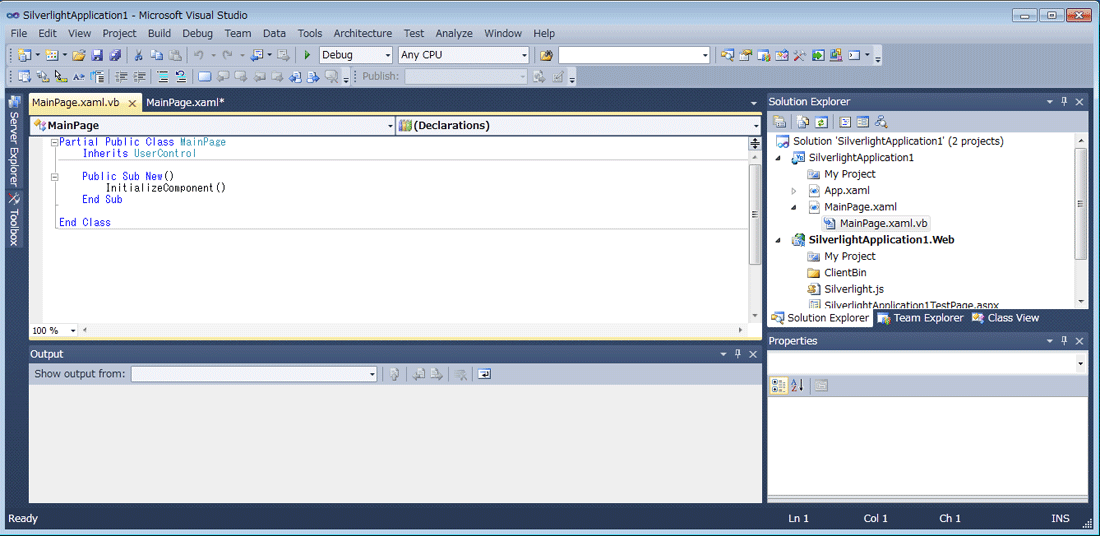Click the Open File folder icon
Viewport: 1100px width, 536px height.
pyautogui.click(x=78, y=55)
